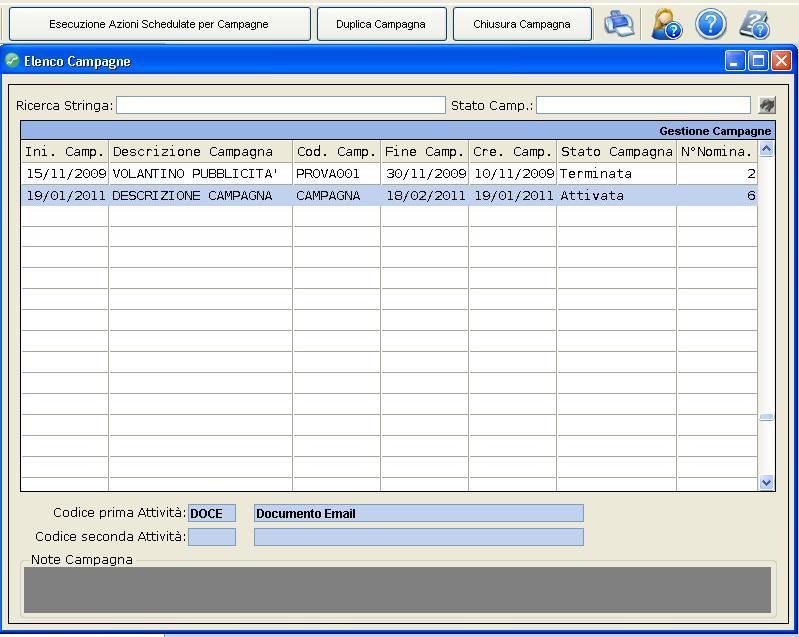Image resolution: width=799 pixels, height=637 pixels.
Task: Select the VOLANTINO PUBBLICITA' campaign row
Action: click(x=389, y=174)
